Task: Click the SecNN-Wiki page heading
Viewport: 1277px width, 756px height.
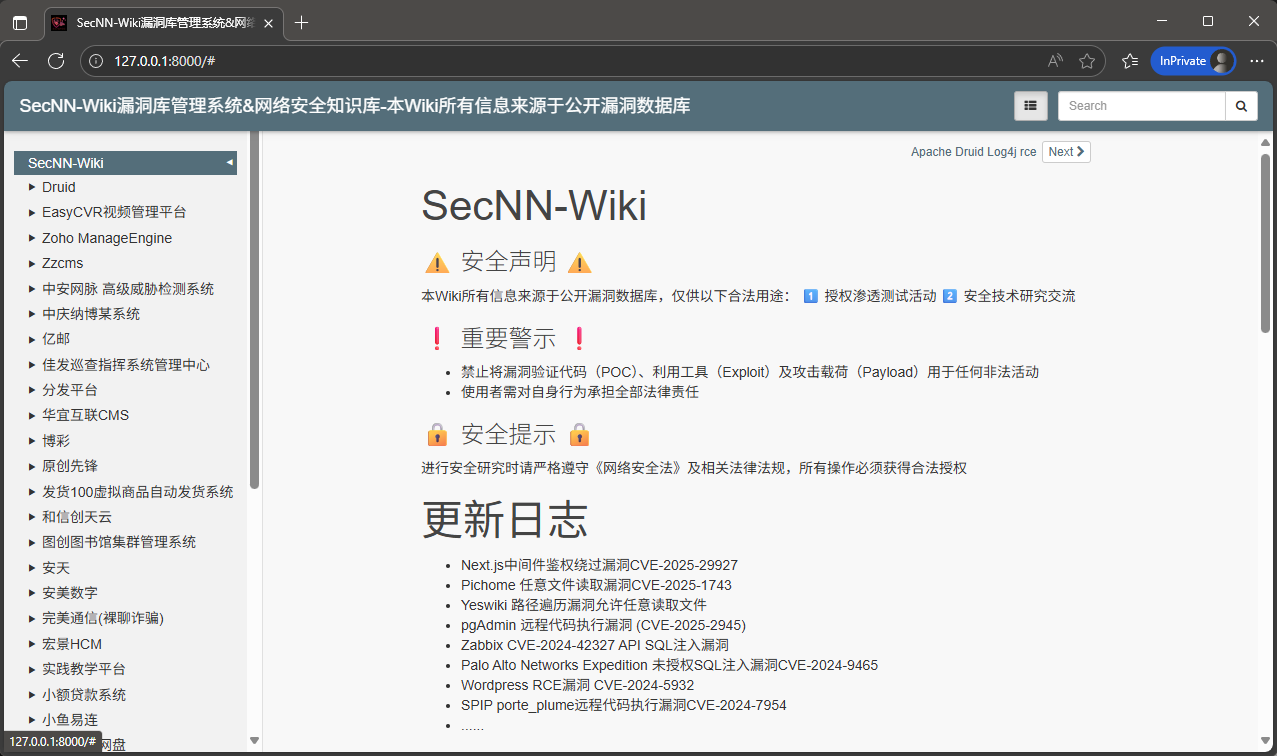Action: [534, 206]
